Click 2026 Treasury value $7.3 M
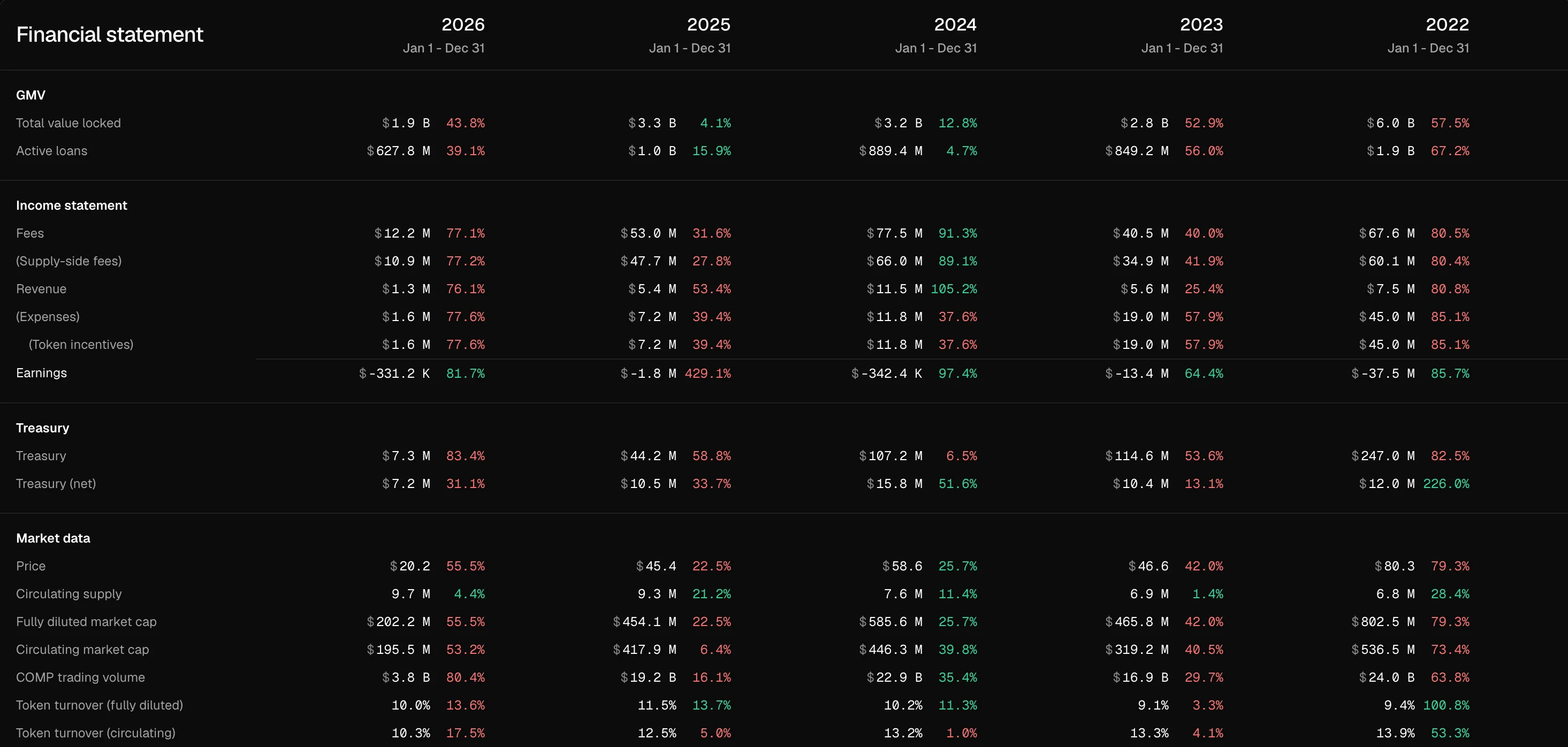1568x747 pixels. click(x=406, y=456)
